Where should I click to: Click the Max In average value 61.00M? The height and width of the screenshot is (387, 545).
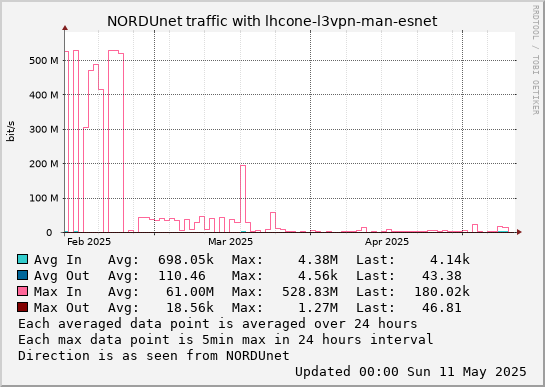pyautogui.click(x=190, y=292)
